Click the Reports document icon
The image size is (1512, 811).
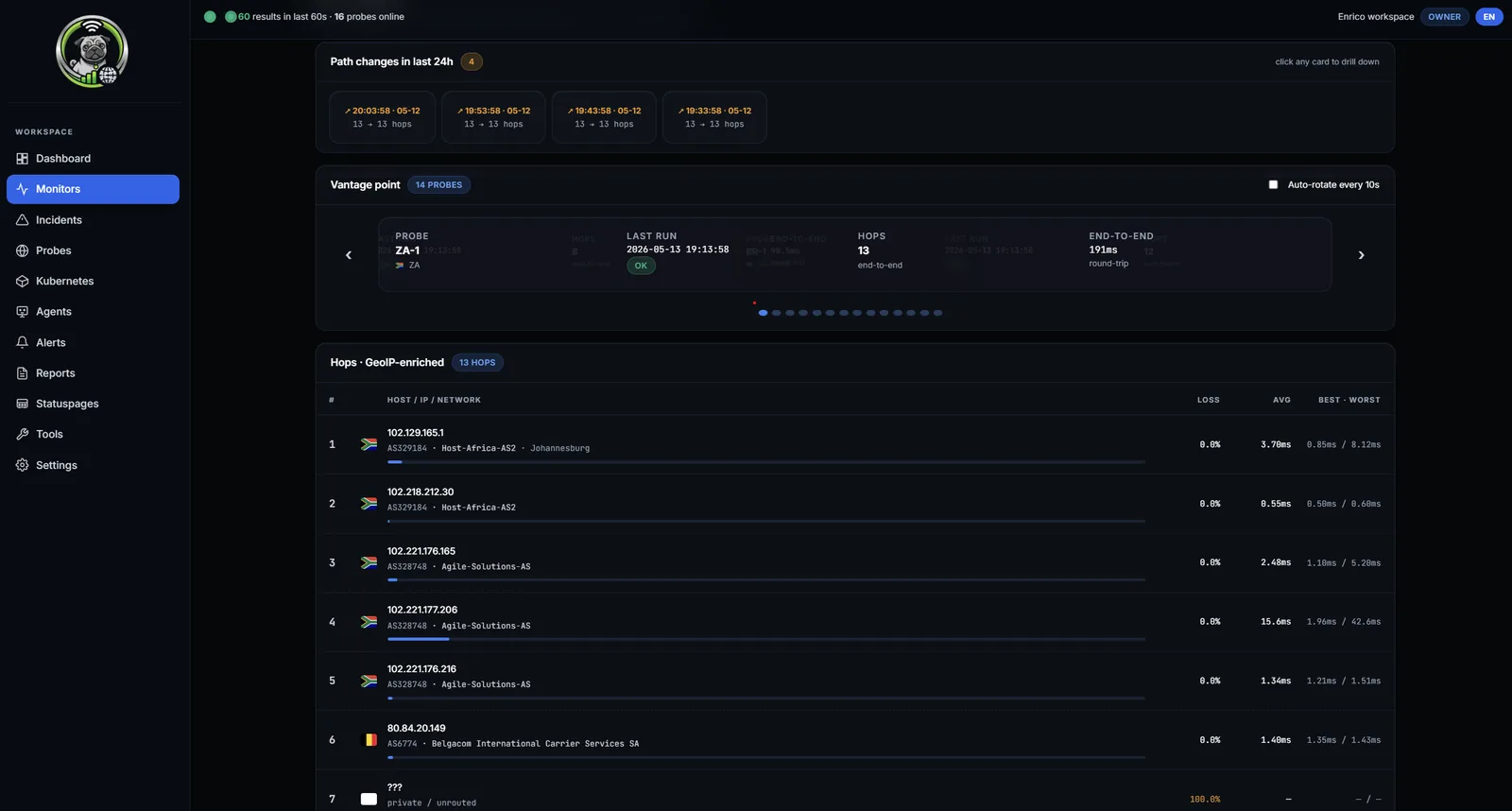22,373
